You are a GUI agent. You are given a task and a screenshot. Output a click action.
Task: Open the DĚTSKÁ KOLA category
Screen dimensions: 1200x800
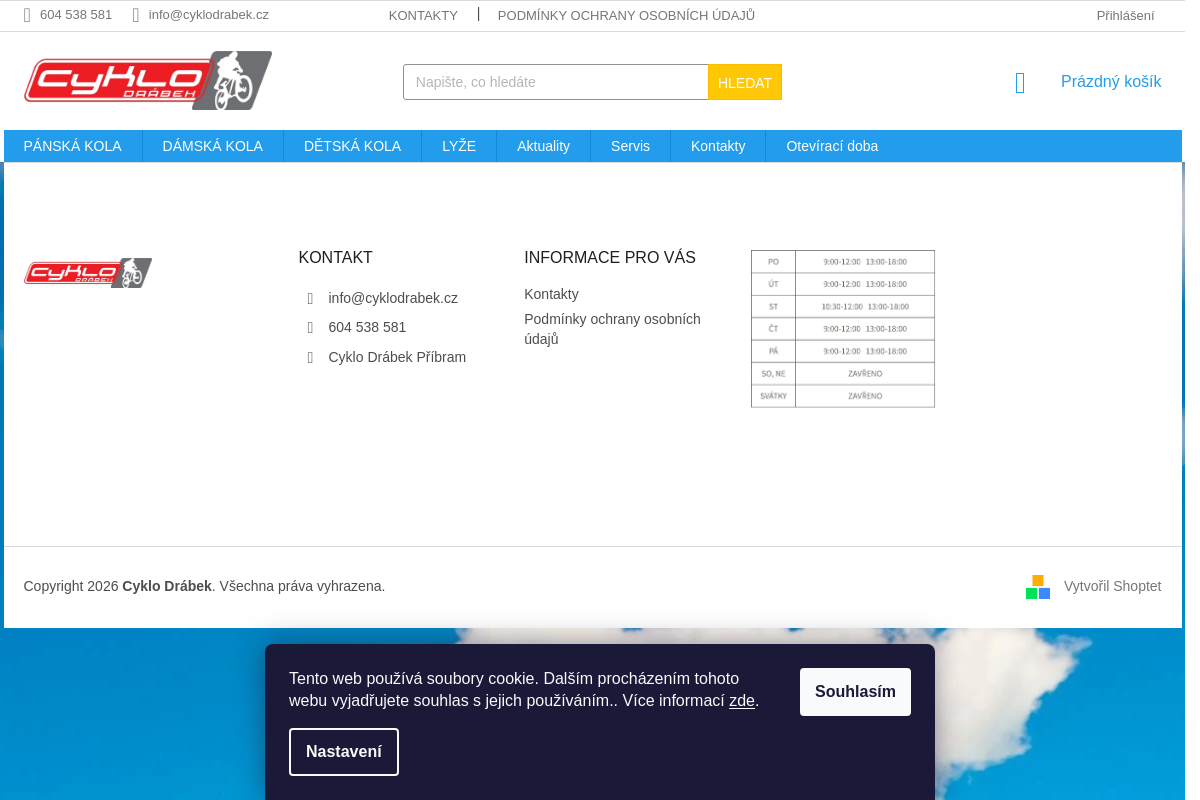click(352, 146)
